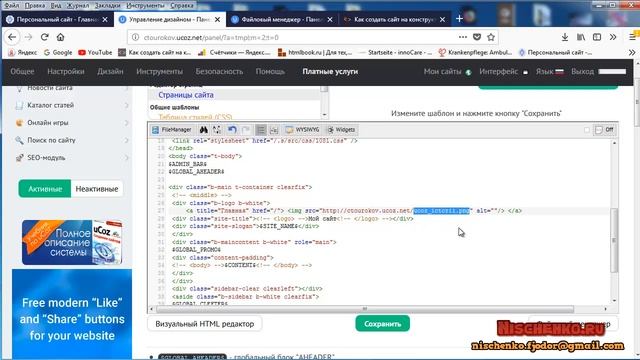Open the Яндекс bookmark
The image size is (640, 360).
point(22,52)
